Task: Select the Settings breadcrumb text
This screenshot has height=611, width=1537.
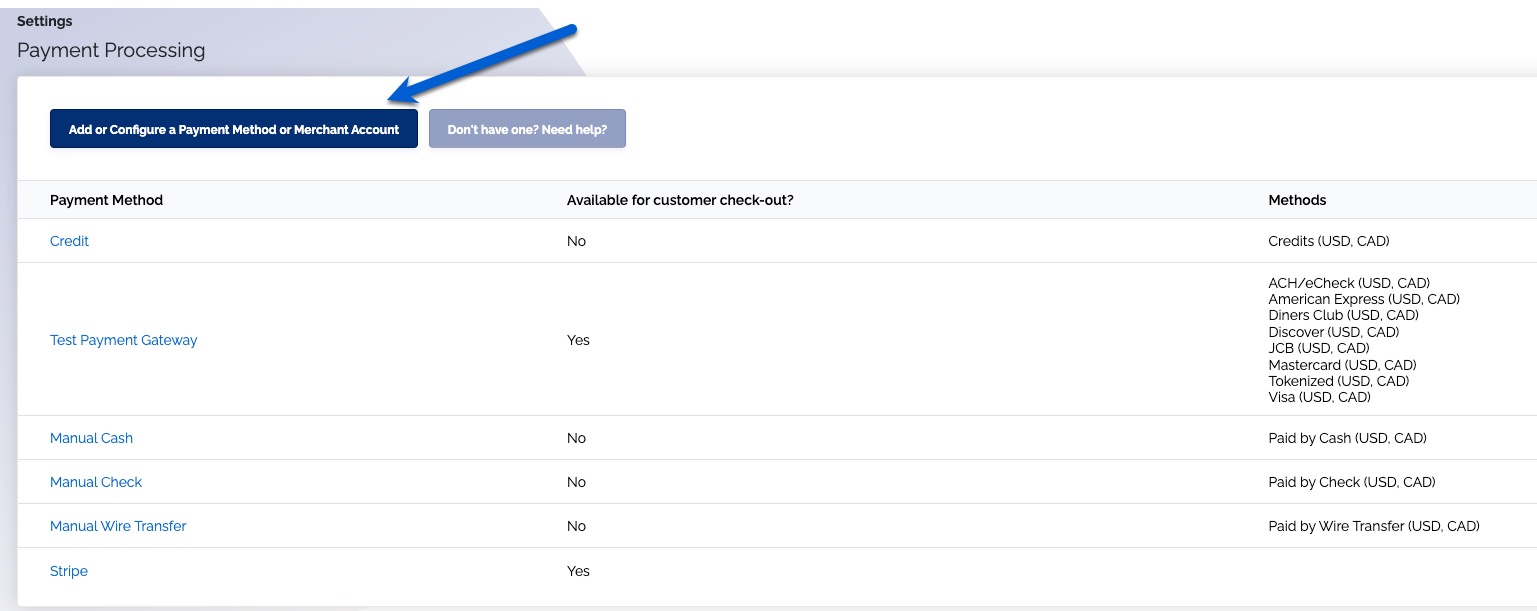Action: 45,21
